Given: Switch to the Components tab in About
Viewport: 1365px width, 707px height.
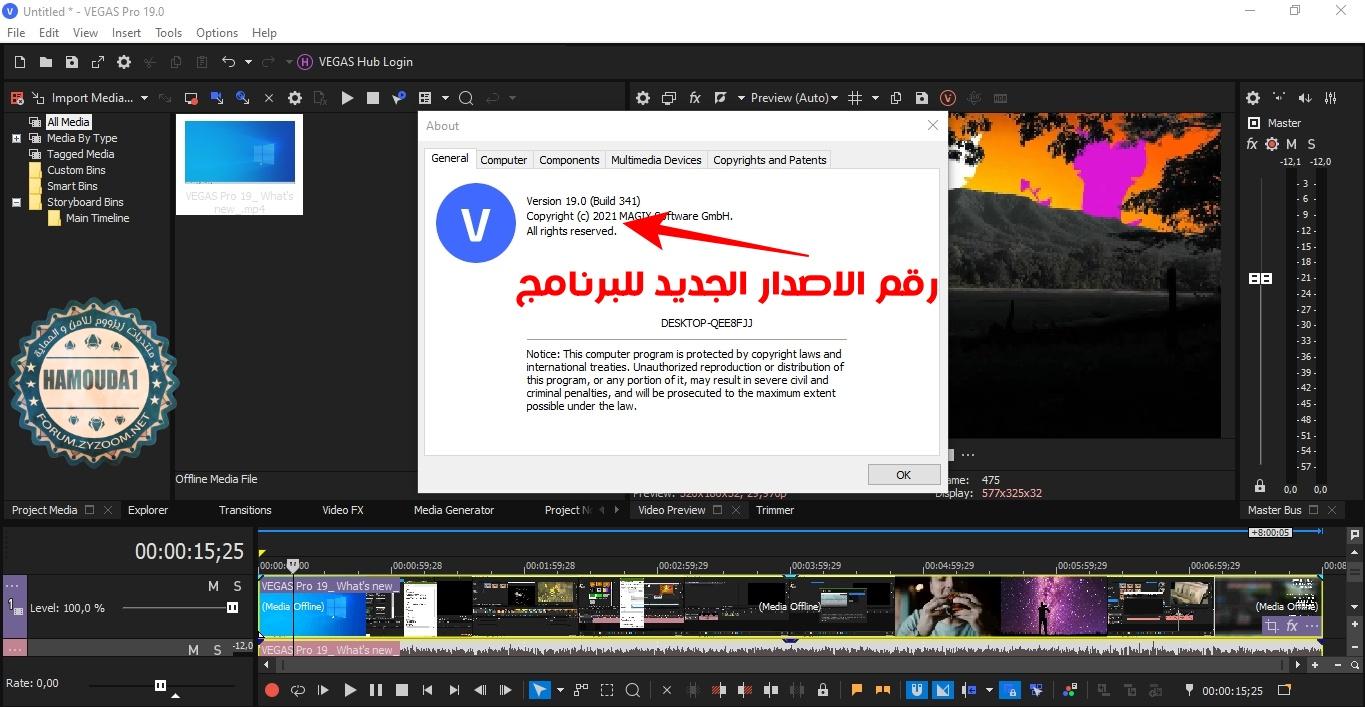Looking at the screenshot, I should tap(569, 160).
